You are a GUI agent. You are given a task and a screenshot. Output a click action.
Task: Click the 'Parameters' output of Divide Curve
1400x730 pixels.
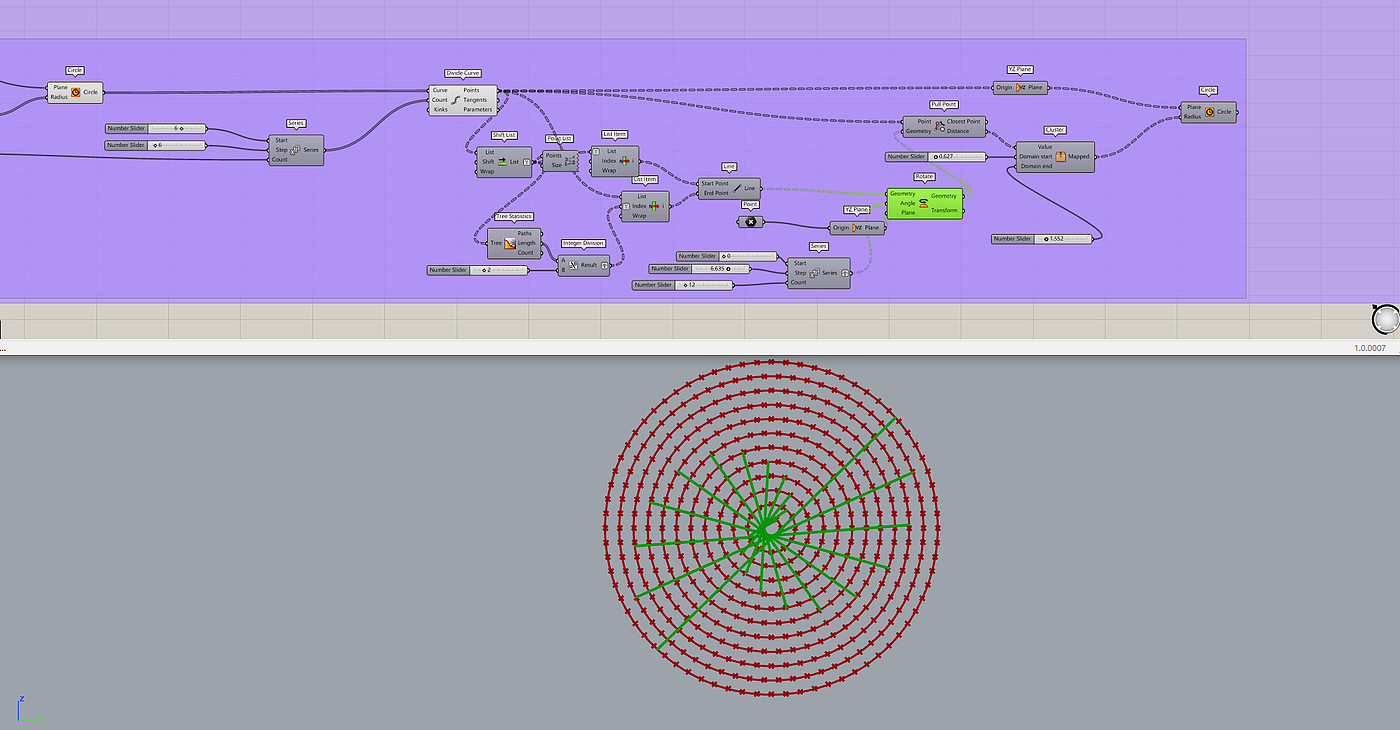(x=478, y=109)
